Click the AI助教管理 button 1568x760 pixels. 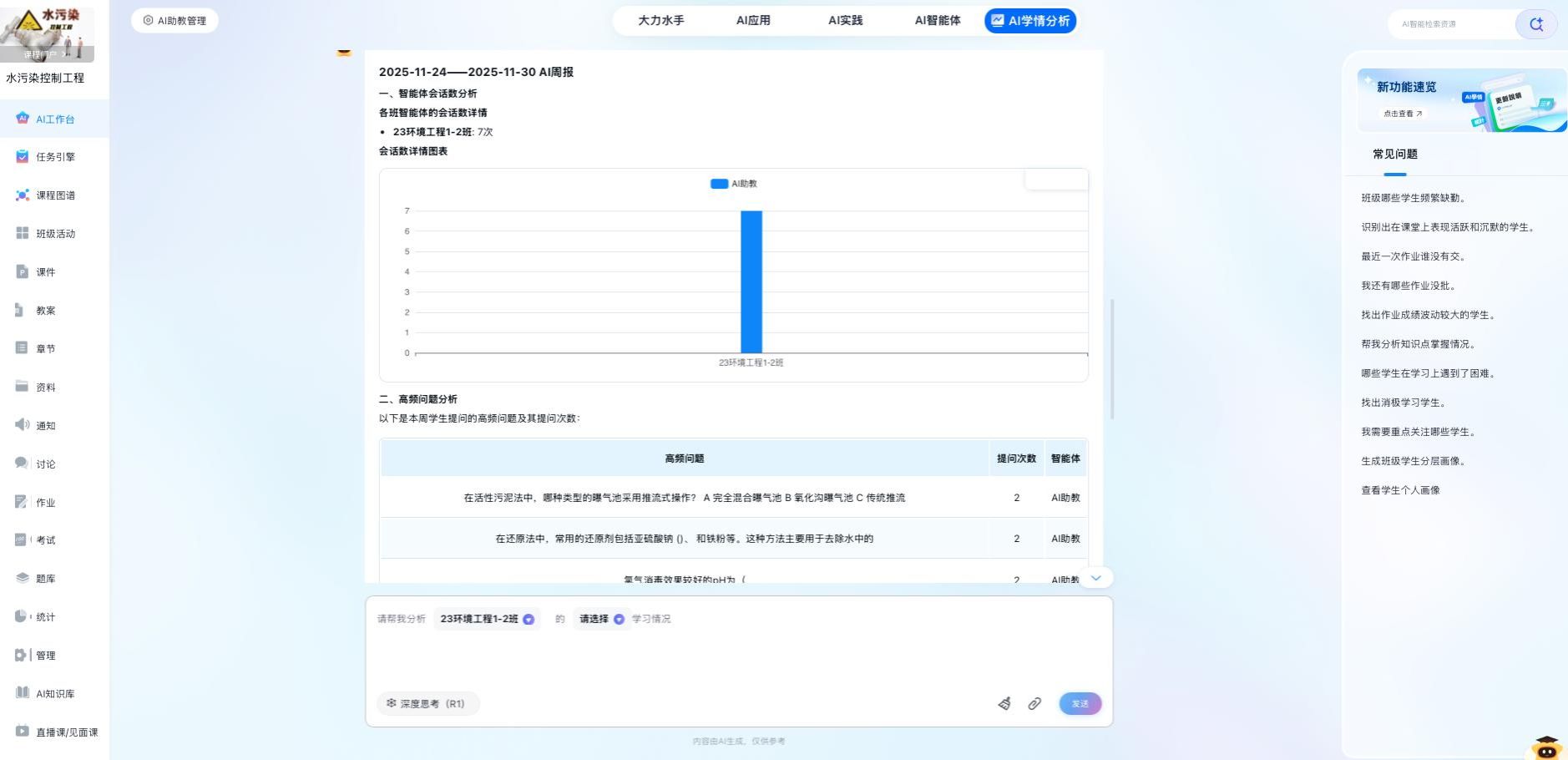pos(175,21)
